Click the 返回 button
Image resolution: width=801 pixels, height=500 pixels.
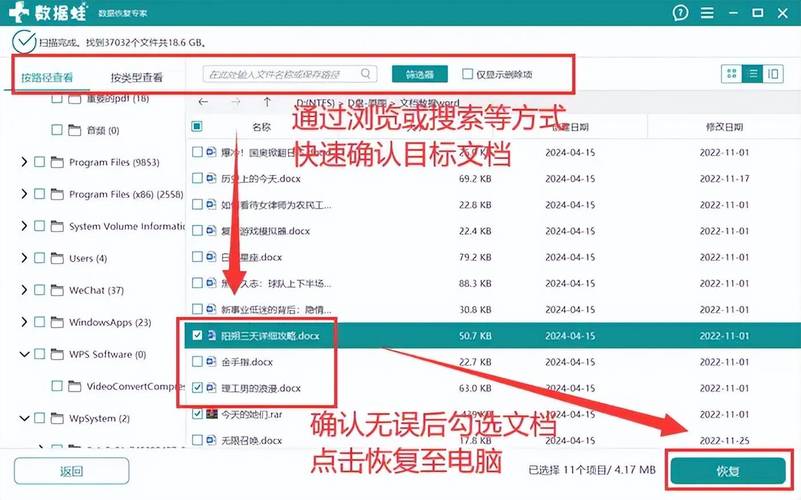tap(72, 471)
